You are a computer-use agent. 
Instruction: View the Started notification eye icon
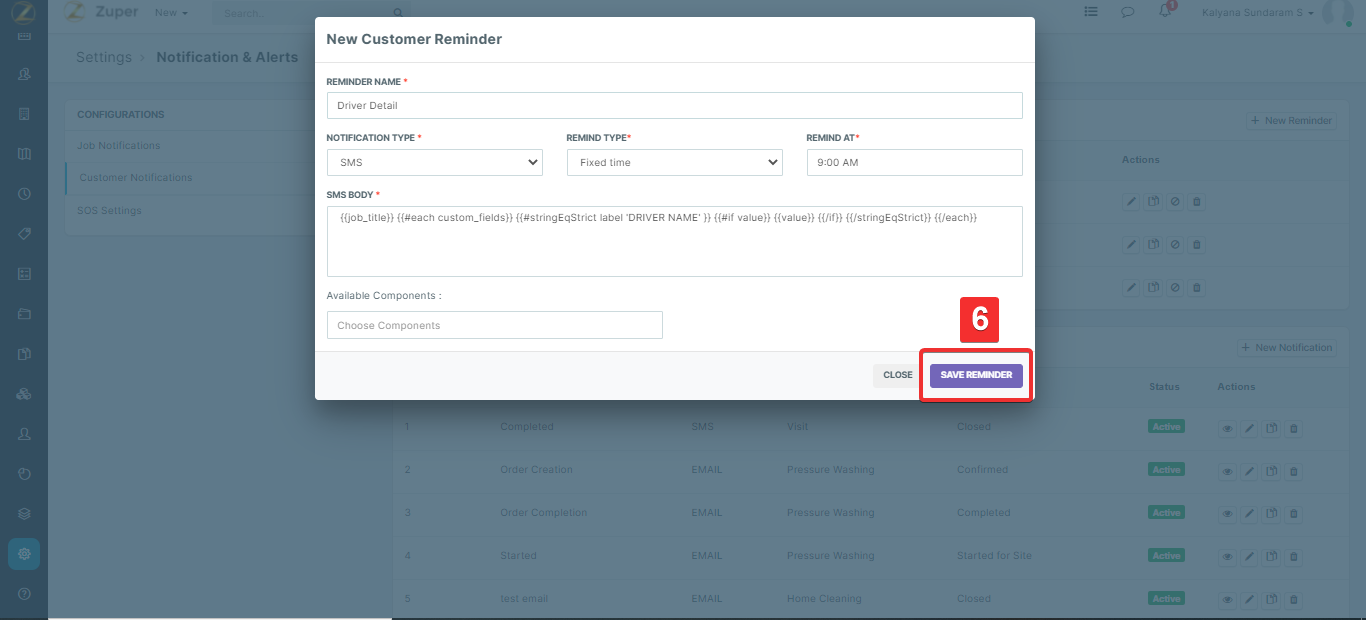pyautogui.click(x=1228, y=558)
